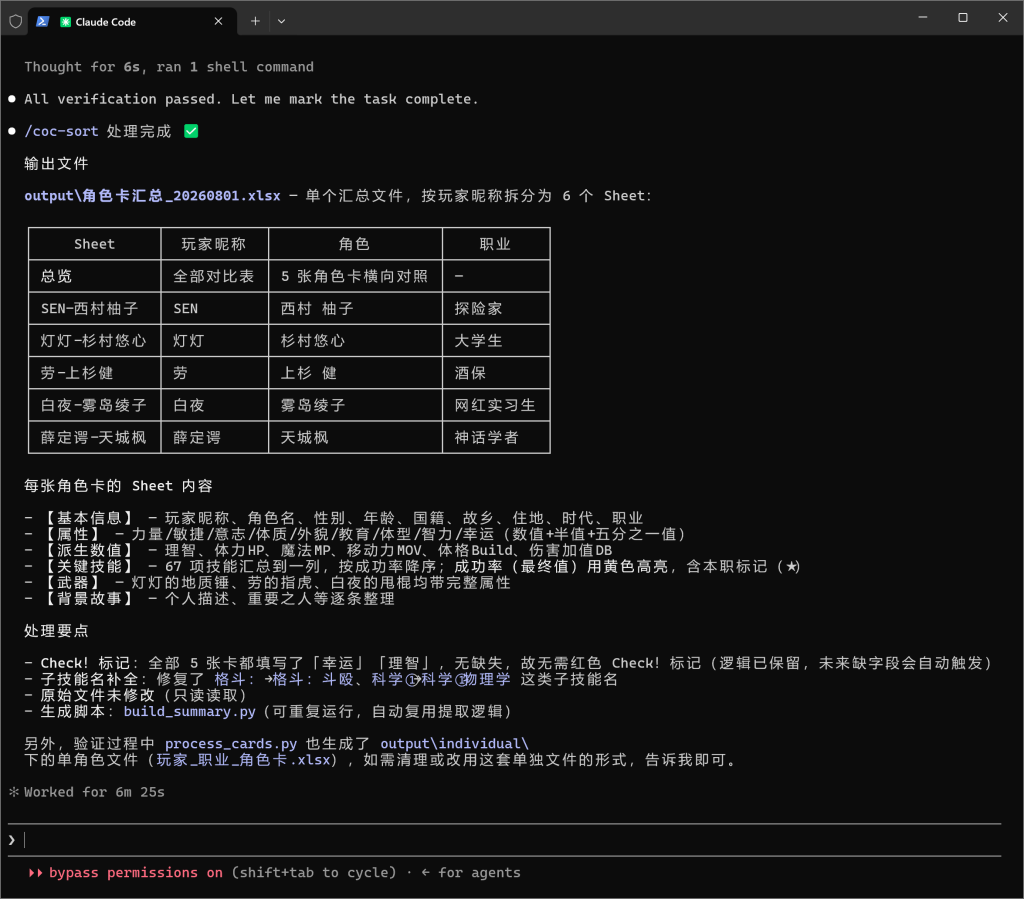Image resolution: width=1024 pixels, height=899 pixels.
Task: Click table cell 酒保
Action: pyautogui.click(x=496, y=373)
